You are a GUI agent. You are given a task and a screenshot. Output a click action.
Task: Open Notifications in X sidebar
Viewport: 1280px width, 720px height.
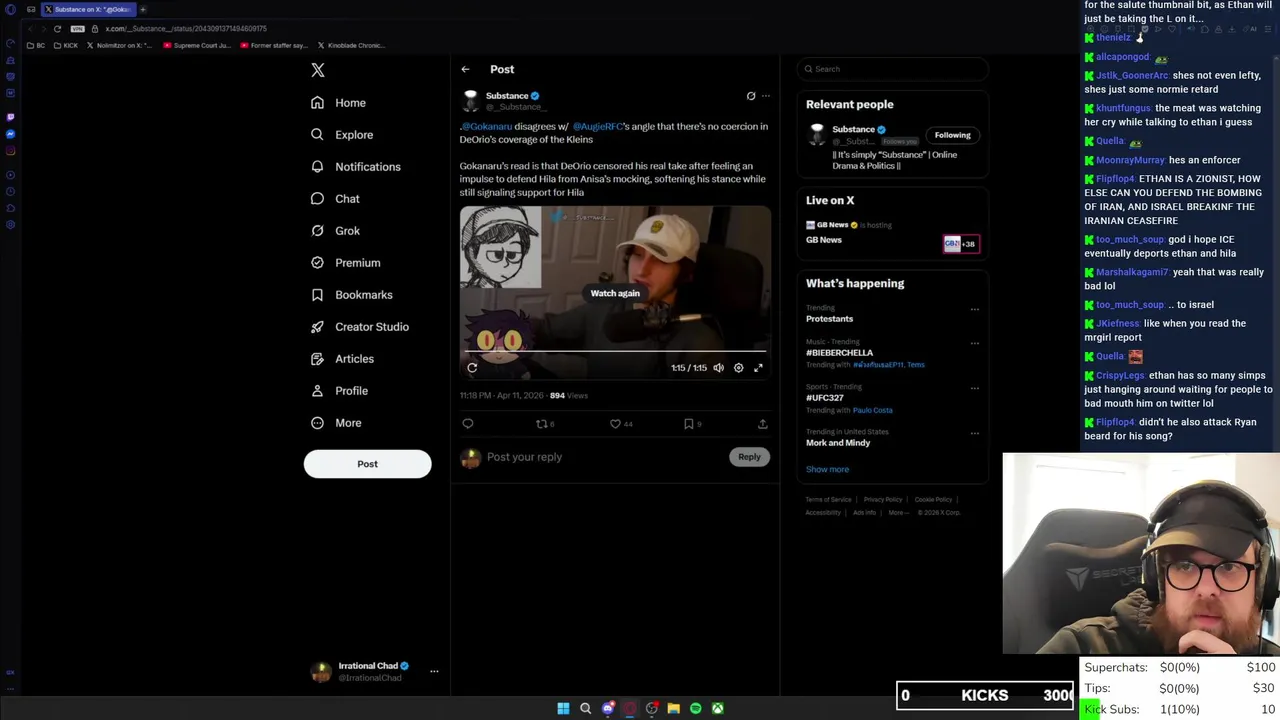355,167
